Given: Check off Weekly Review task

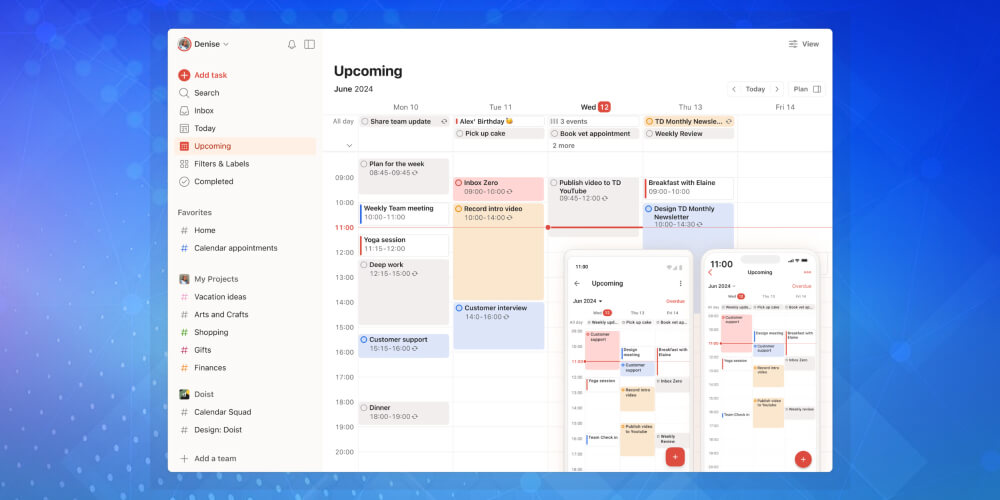Looking at the screenshot, I should [649, 134].
